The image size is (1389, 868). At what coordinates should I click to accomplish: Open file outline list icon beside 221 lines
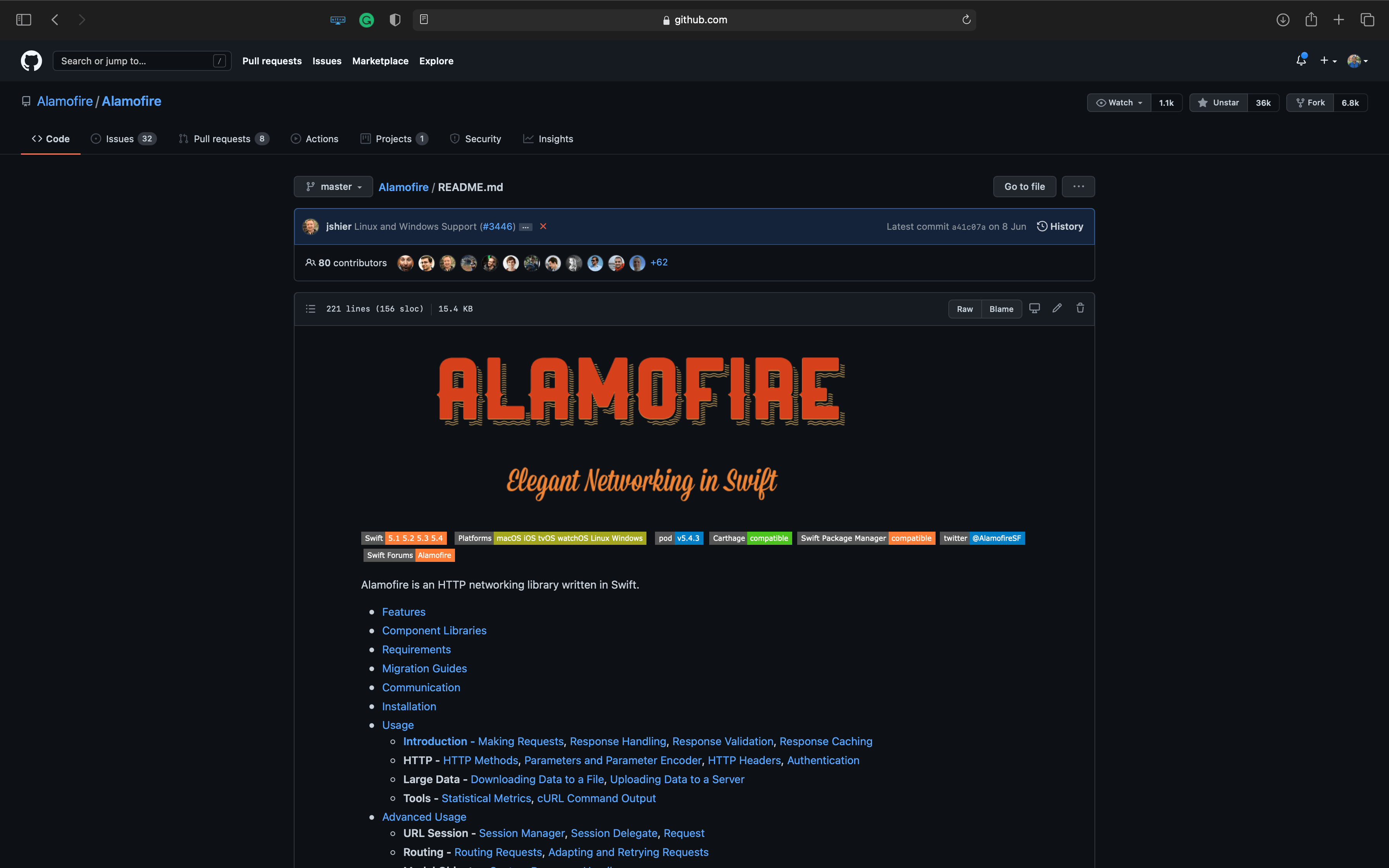coord(310,309)
